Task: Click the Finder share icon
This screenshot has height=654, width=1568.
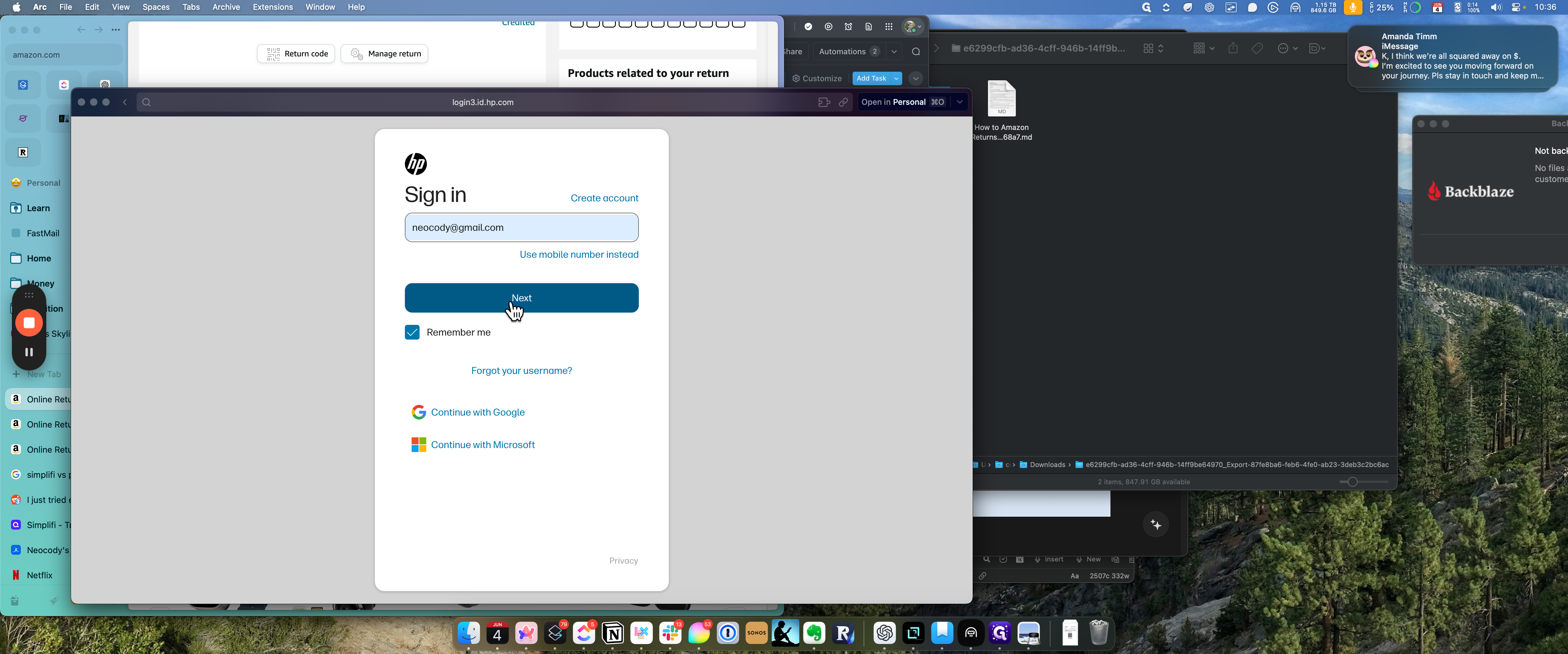Action: point(1233,48)
